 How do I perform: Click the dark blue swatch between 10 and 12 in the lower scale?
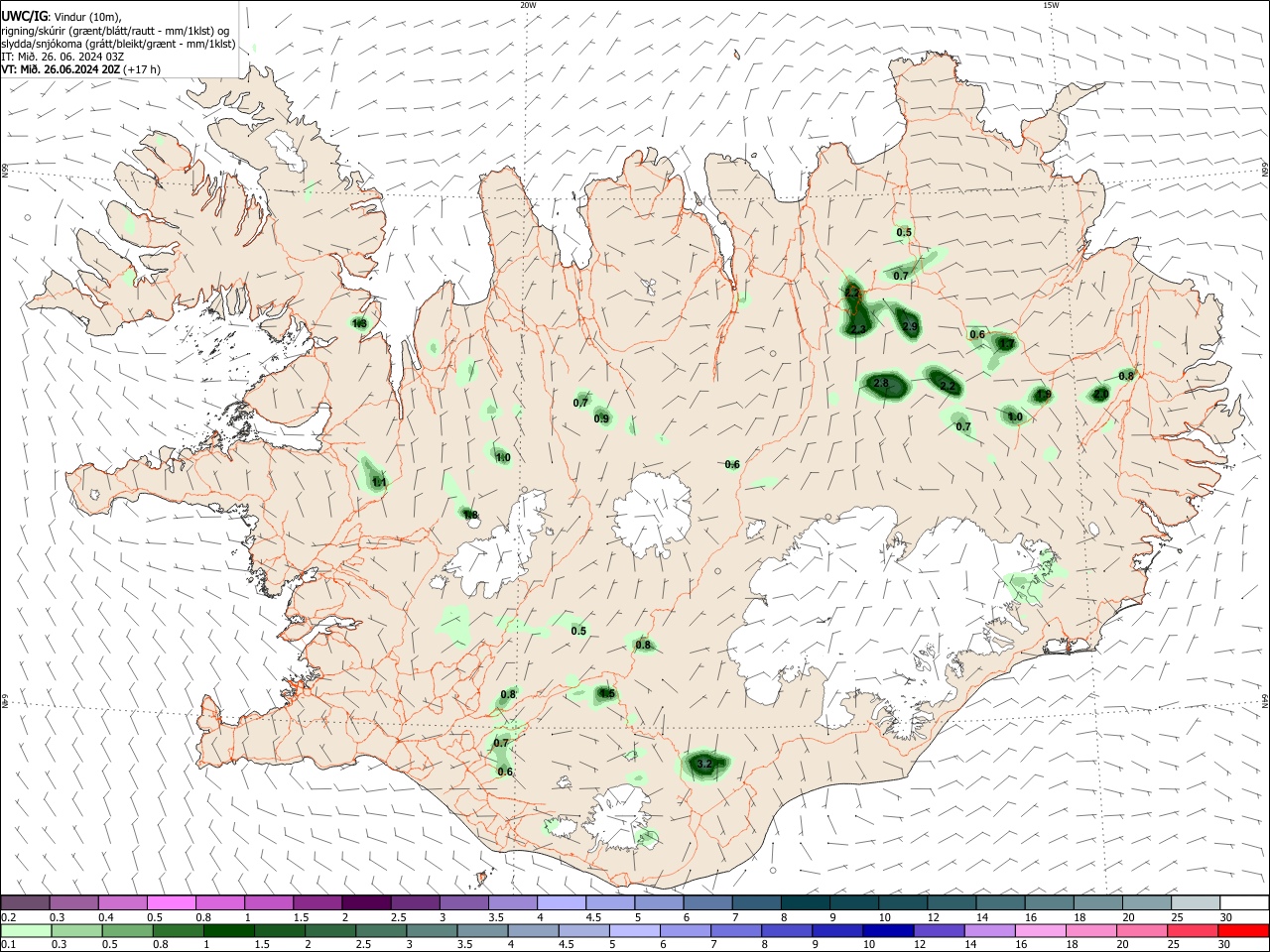pos(887,931)
